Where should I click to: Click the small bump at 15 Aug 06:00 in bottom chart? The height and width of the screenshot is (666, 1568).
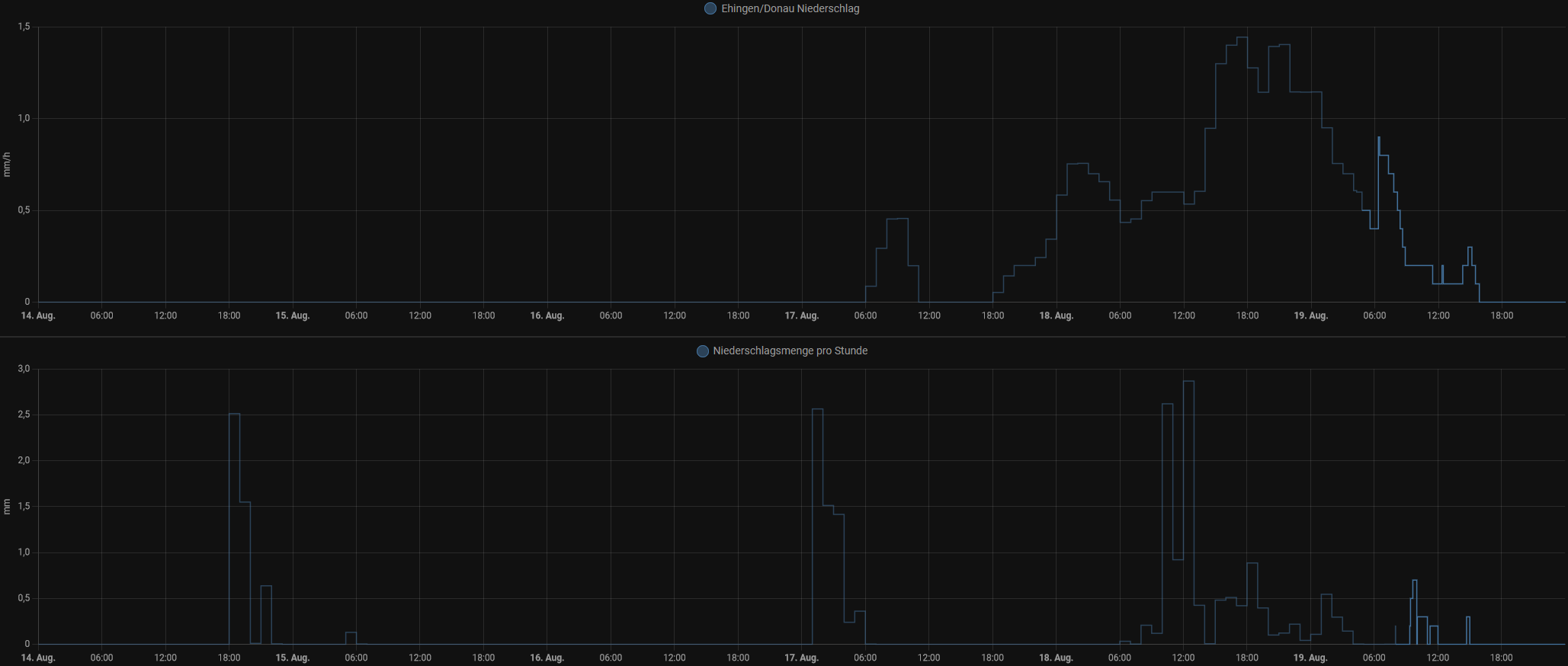pyautogui.click(x=351, y=633)
